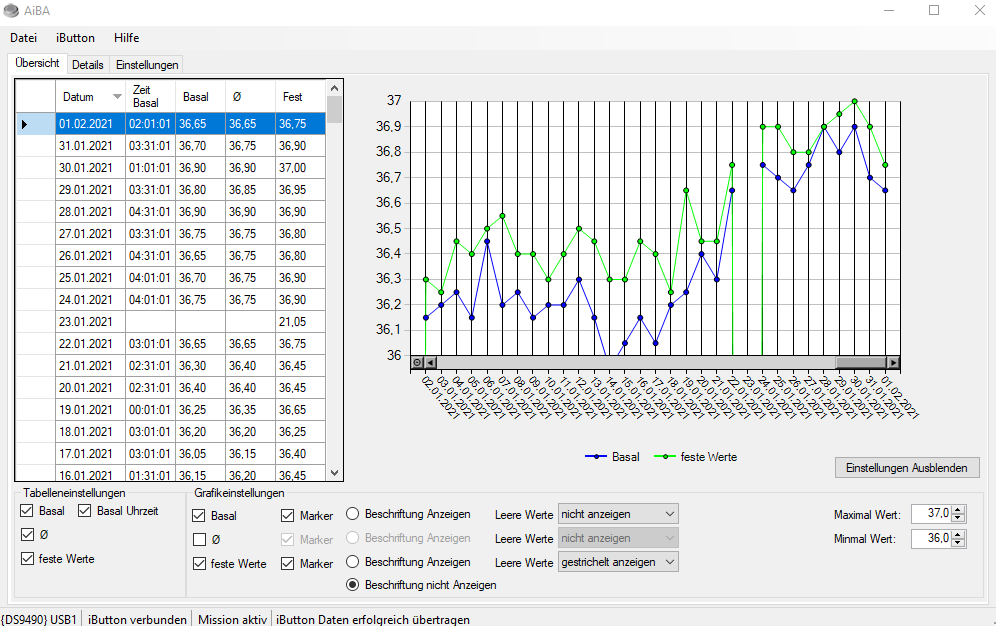Select the date cell 31.01.2021
996x626 pixels.
tap(90, 146)
